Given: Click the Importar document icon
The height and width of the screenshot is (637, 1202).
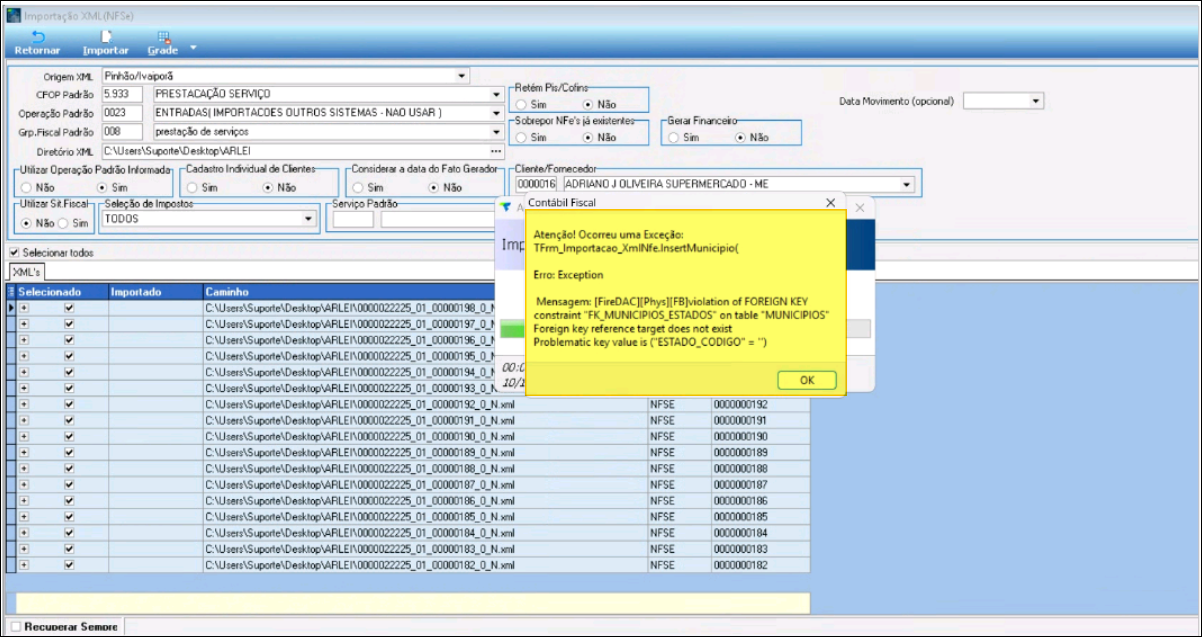Looking at the screenshot, I should [x=105, y=36].
